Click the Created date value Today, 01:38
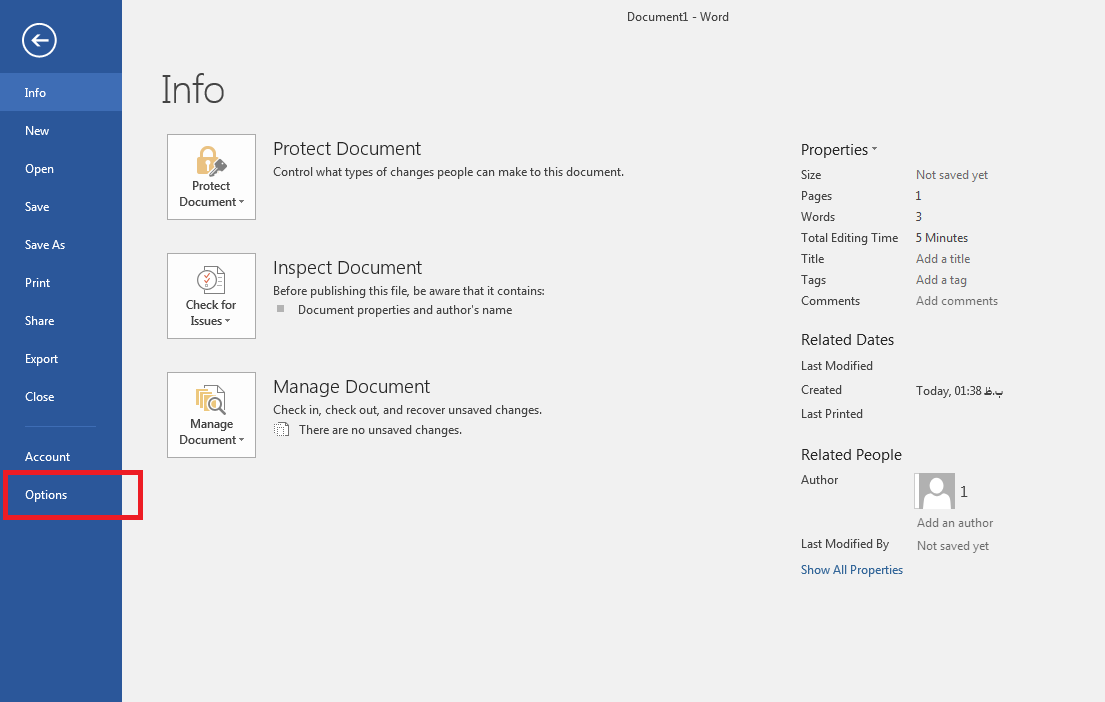Viewport: 1105px width, 702px height. coord(959,390)
